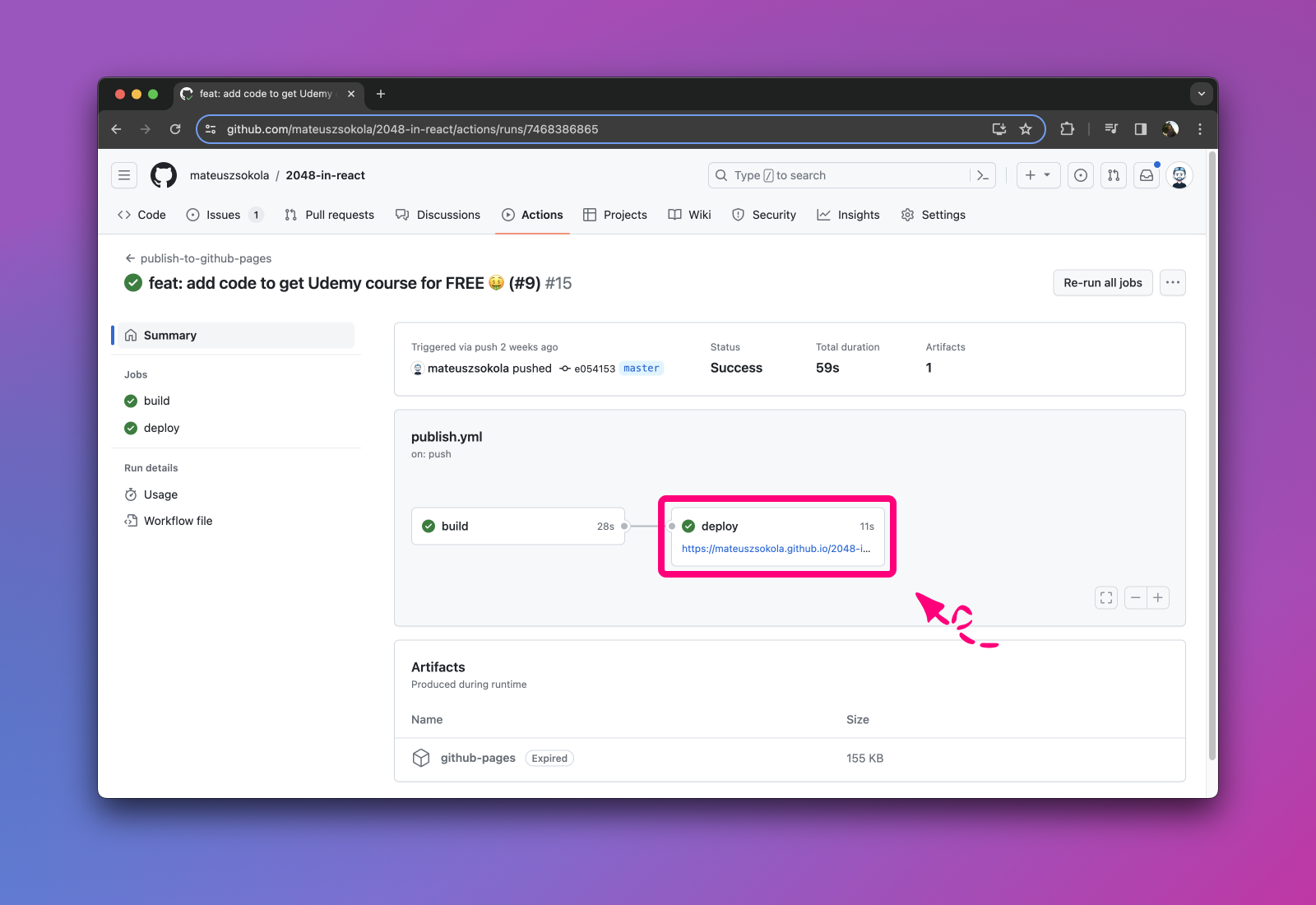Click the search input field
Screen dimensions: 1316x905
tap(839, 175)
